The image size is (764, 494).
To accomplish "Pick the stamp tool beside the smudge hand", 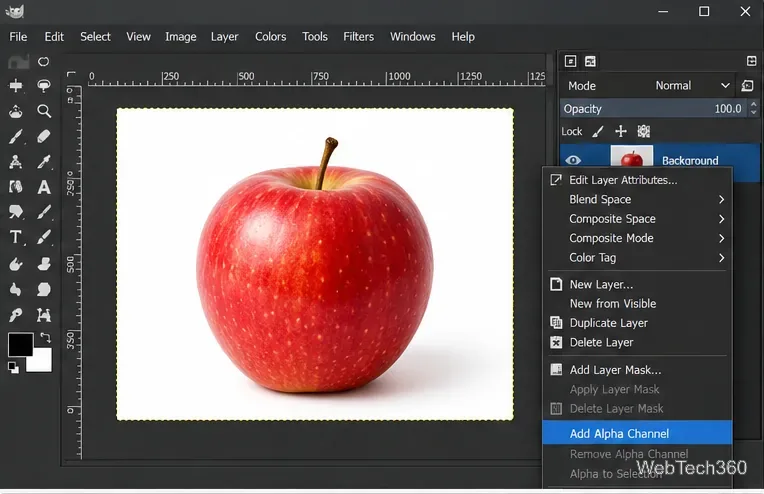I will 44,264.
